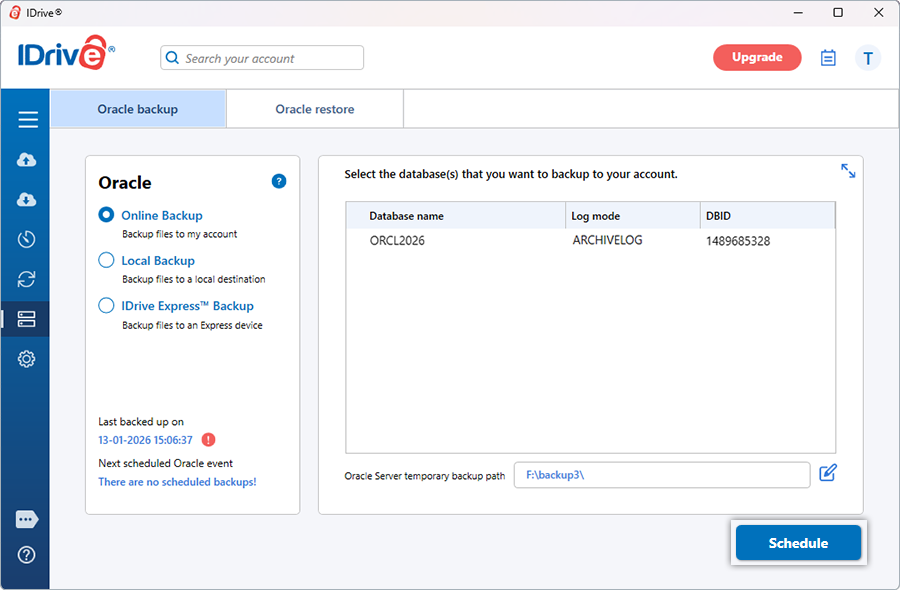The height and width of the screenshot is (590, 900).
Task: Open the Settings gear in sidebar
Action: point(27,359)
